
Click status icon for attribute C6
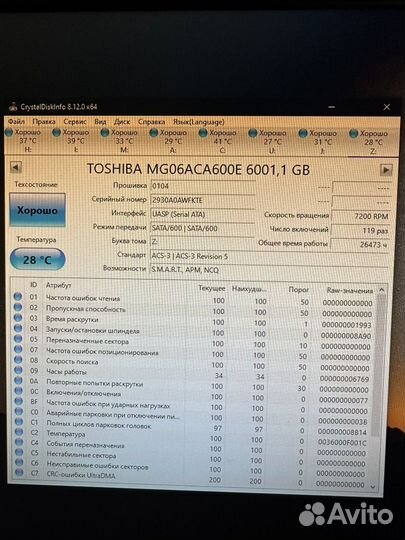click(20, 462)
